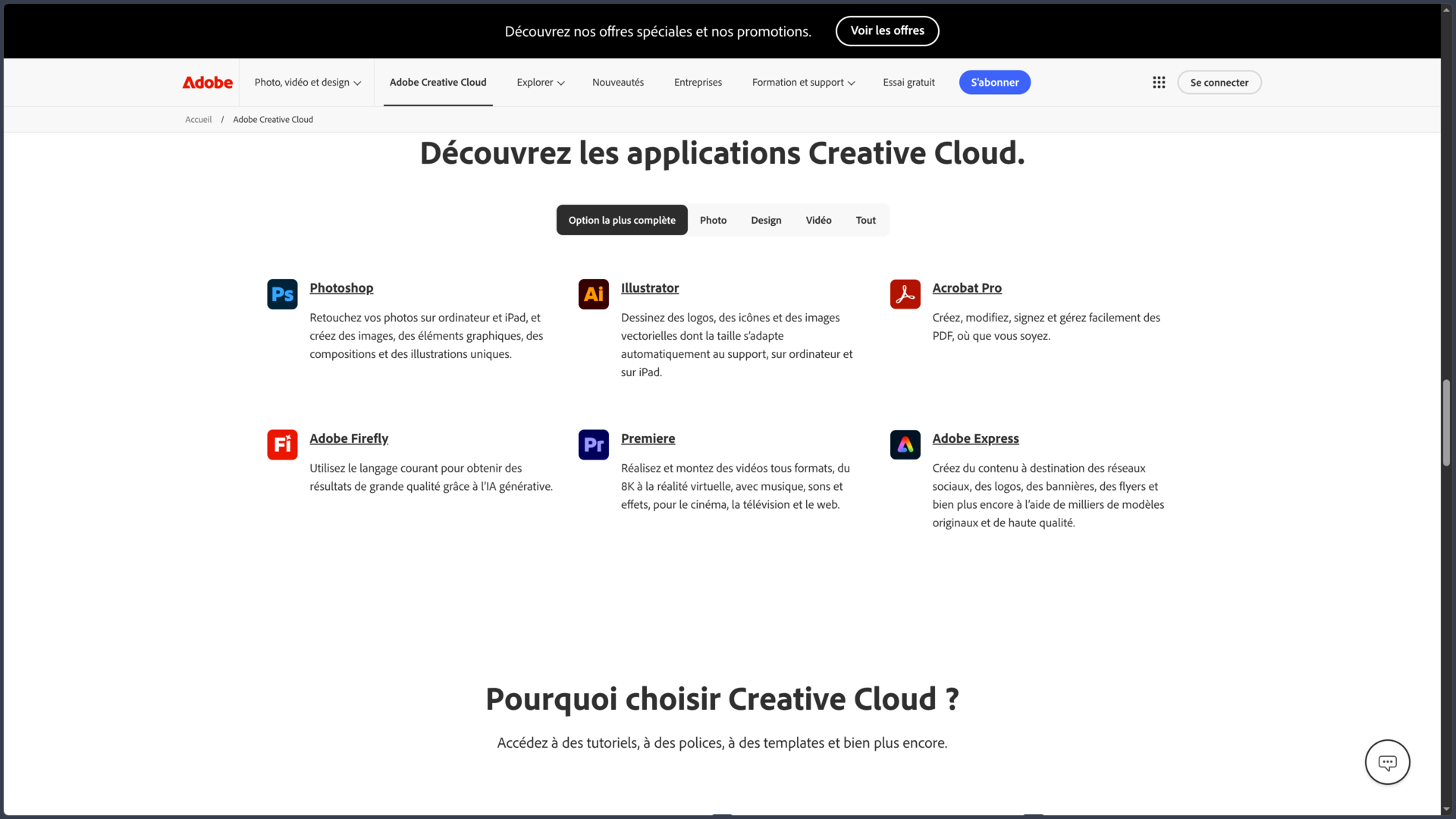Open the chat support bubble
The height and width of the screenshot is (819, 1456).
1387,762
